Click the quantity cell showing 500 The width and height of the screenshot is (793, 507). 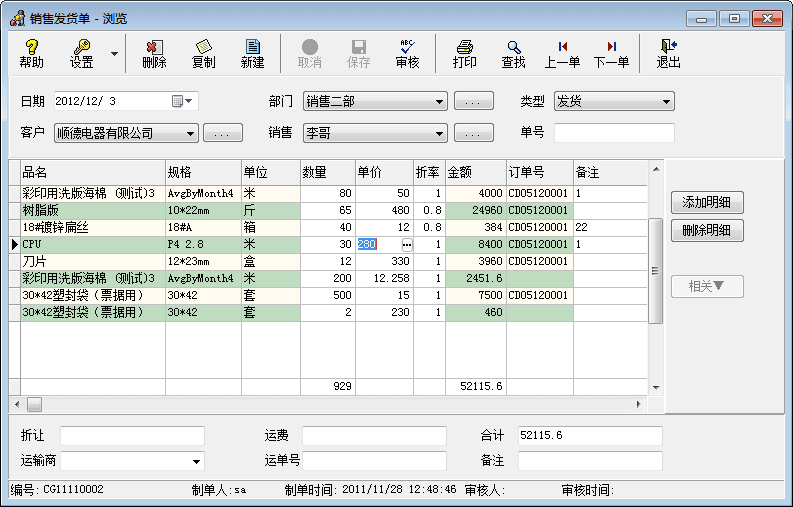point(328,295)
